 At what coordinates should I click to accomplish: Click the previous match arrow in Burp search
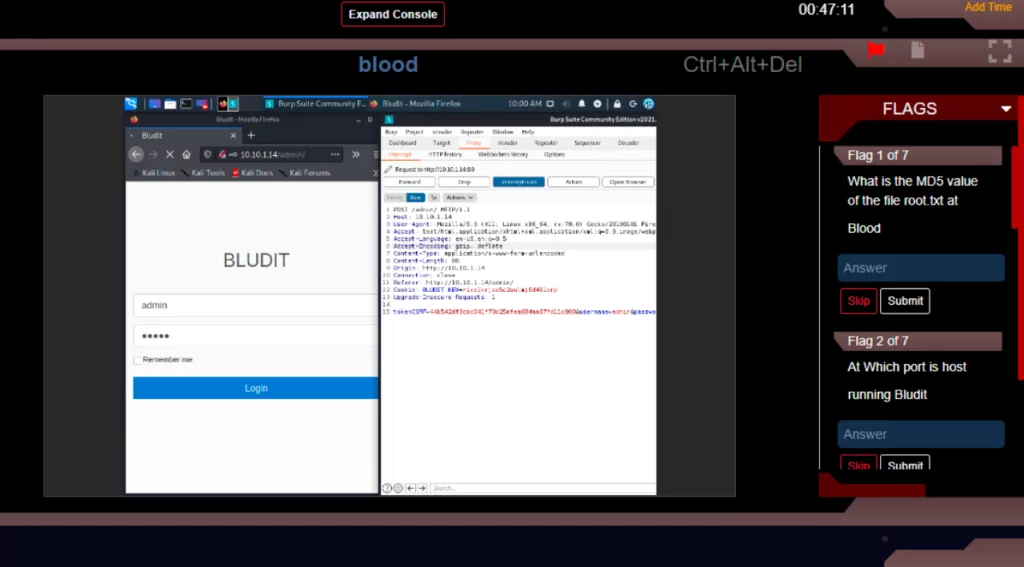411,488
